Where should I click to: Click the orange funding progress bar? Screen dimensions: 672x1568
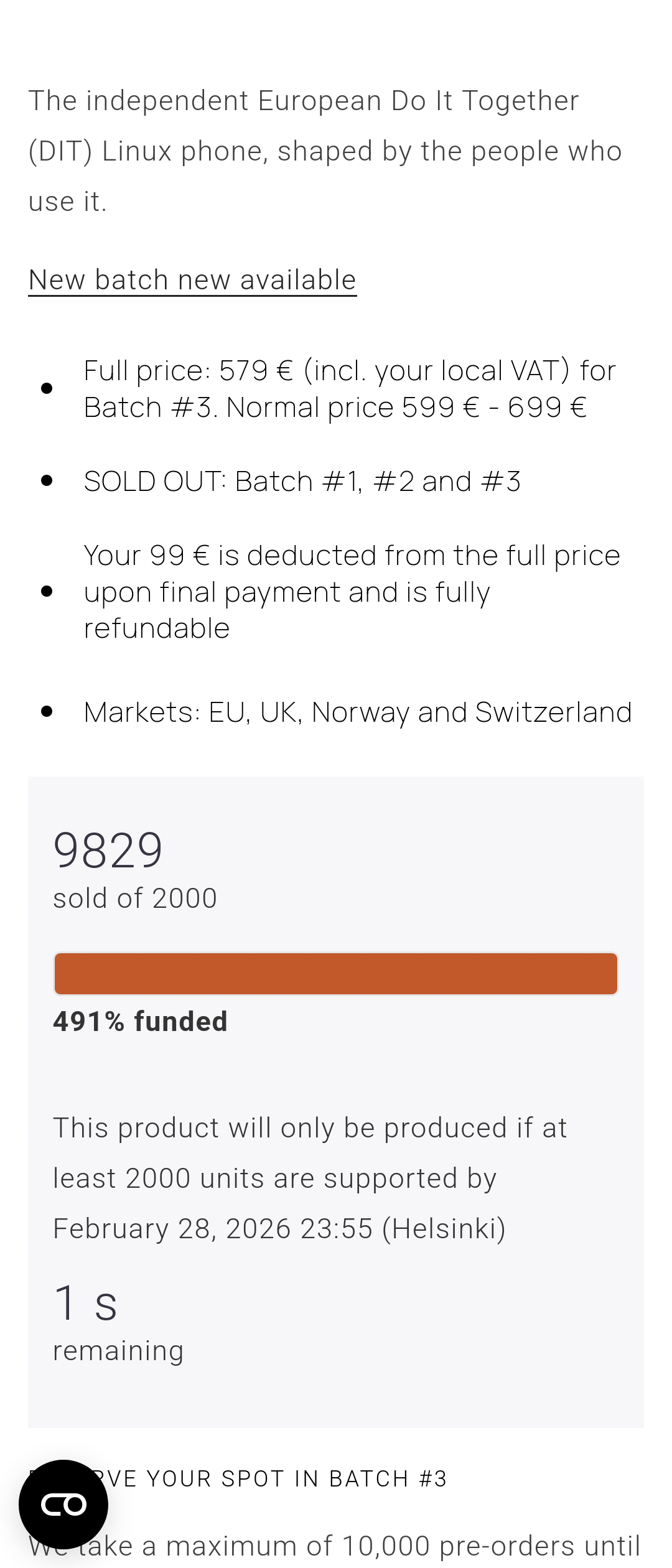tap(336, 974)
